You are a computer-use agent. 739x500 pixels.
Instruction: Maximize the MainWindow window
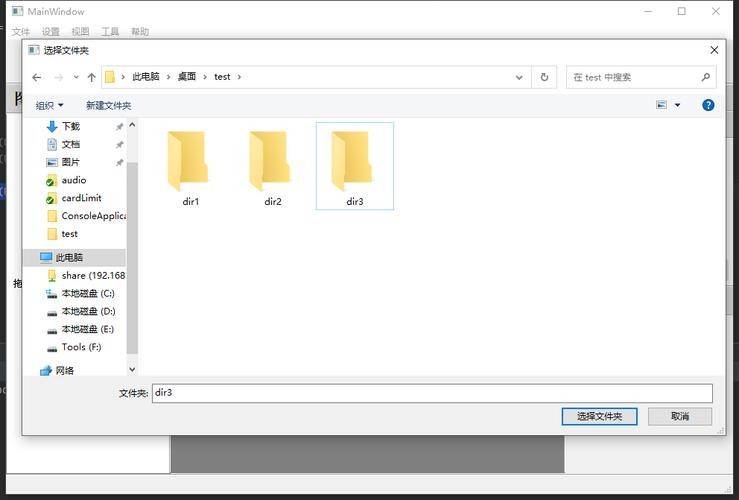point(682,11)
